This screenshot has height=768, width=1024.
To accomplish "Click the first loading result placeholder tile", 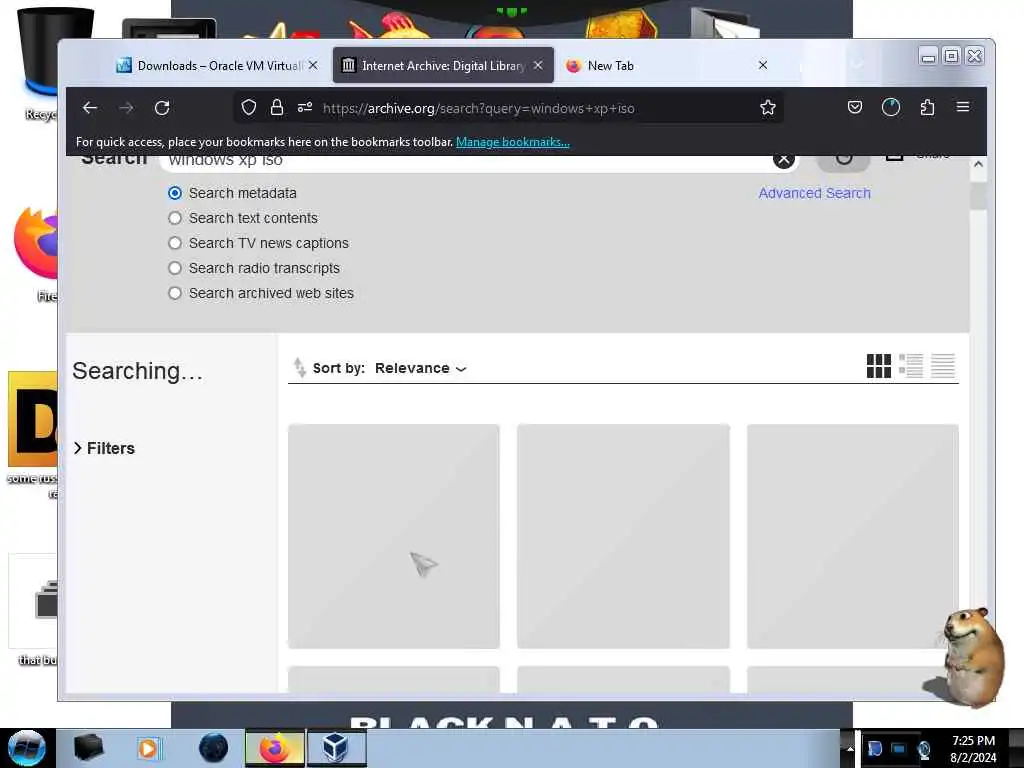I will coord(394,536).
